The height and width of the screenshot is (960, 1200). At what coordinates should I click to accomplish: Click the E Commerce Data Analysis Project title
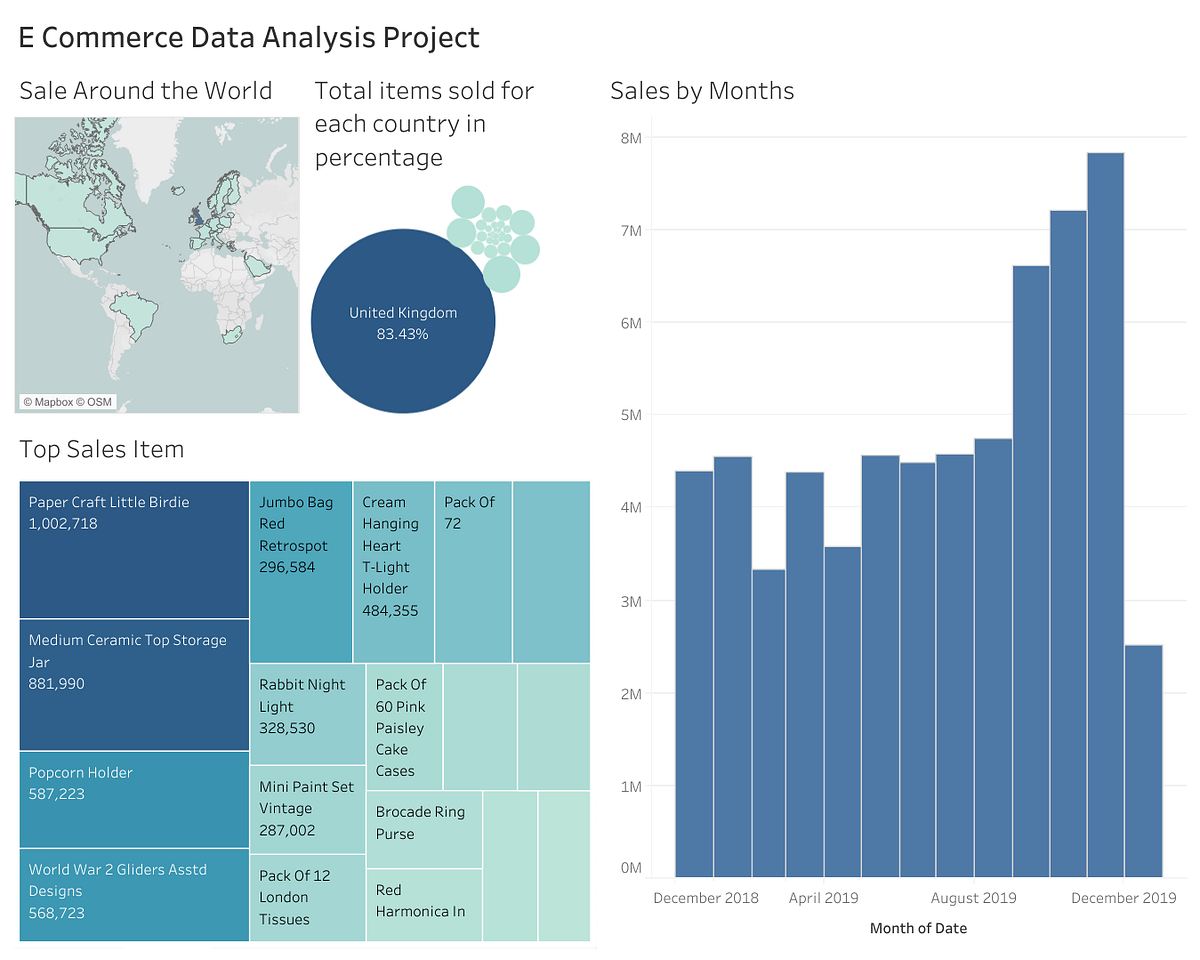pyautogui.click(x=248, y=37)
